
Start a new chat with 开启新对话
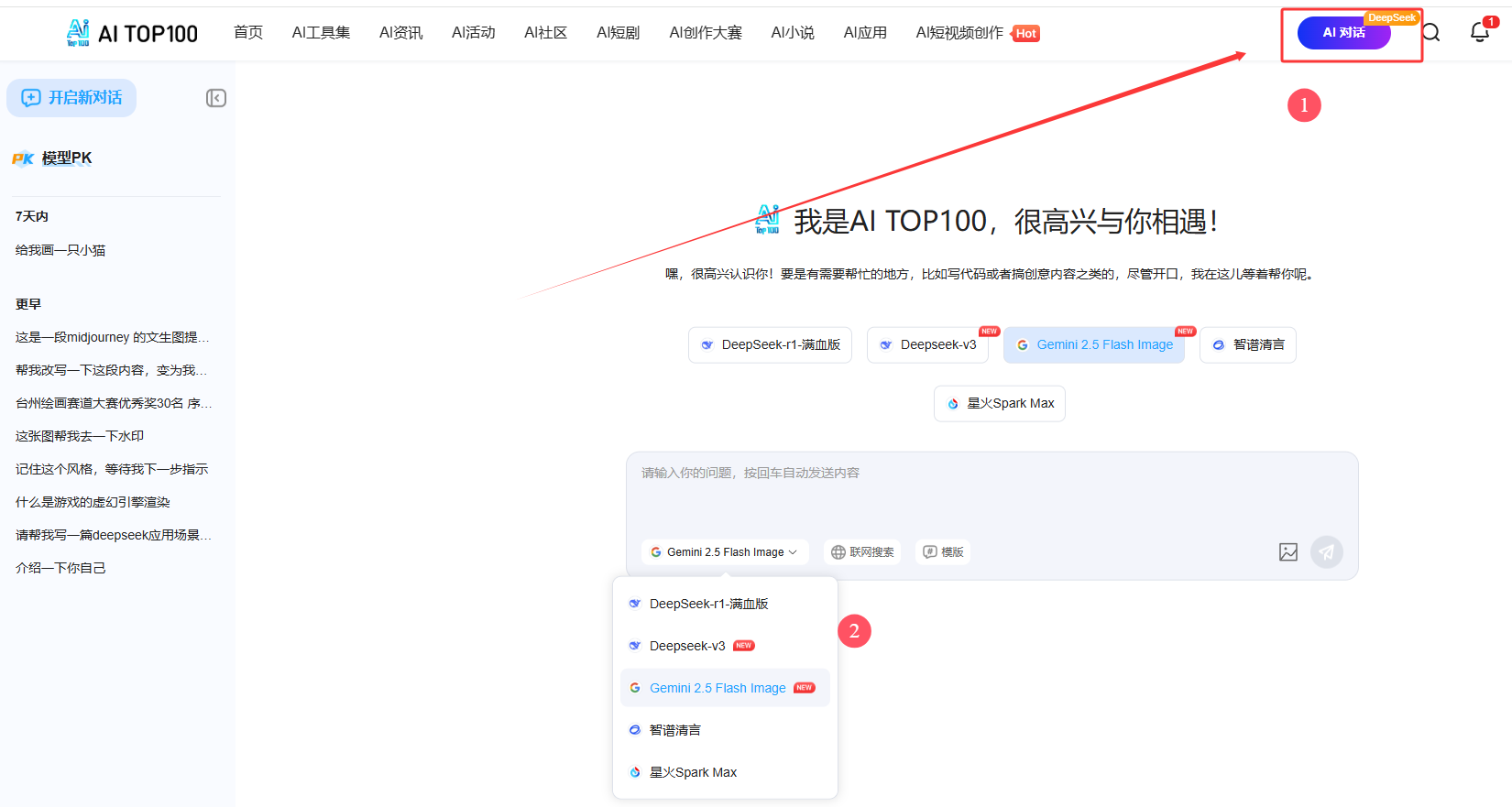click(x=71, y=98)
